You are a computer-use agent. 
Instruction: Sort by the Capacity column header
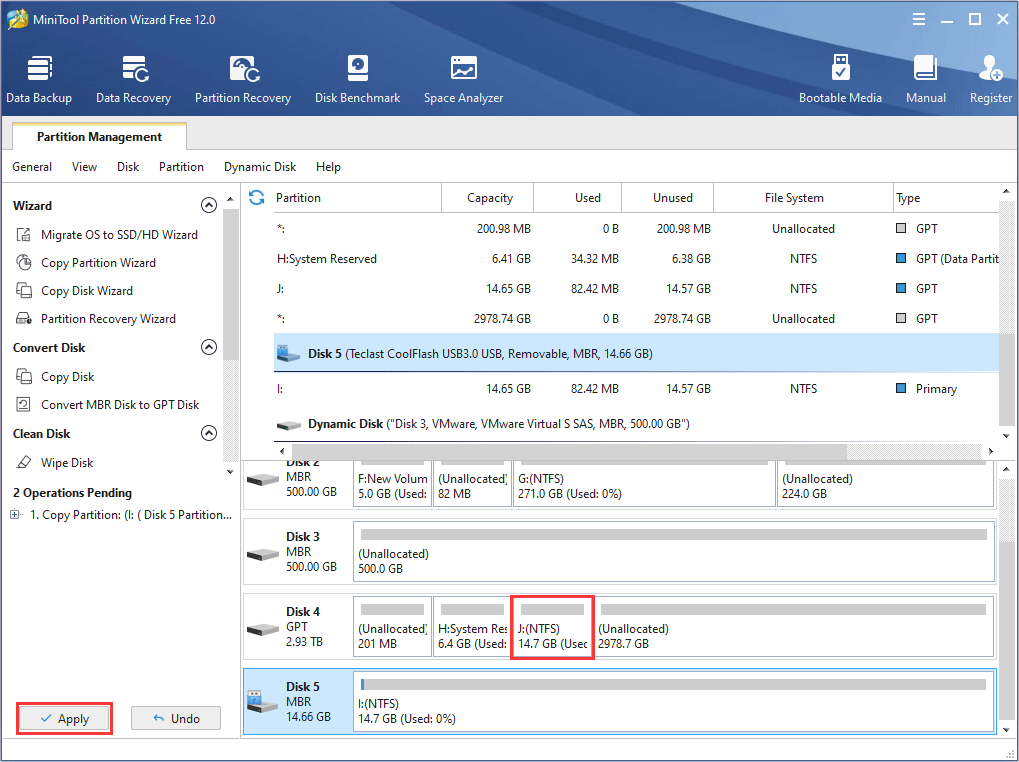pos(488,197)
